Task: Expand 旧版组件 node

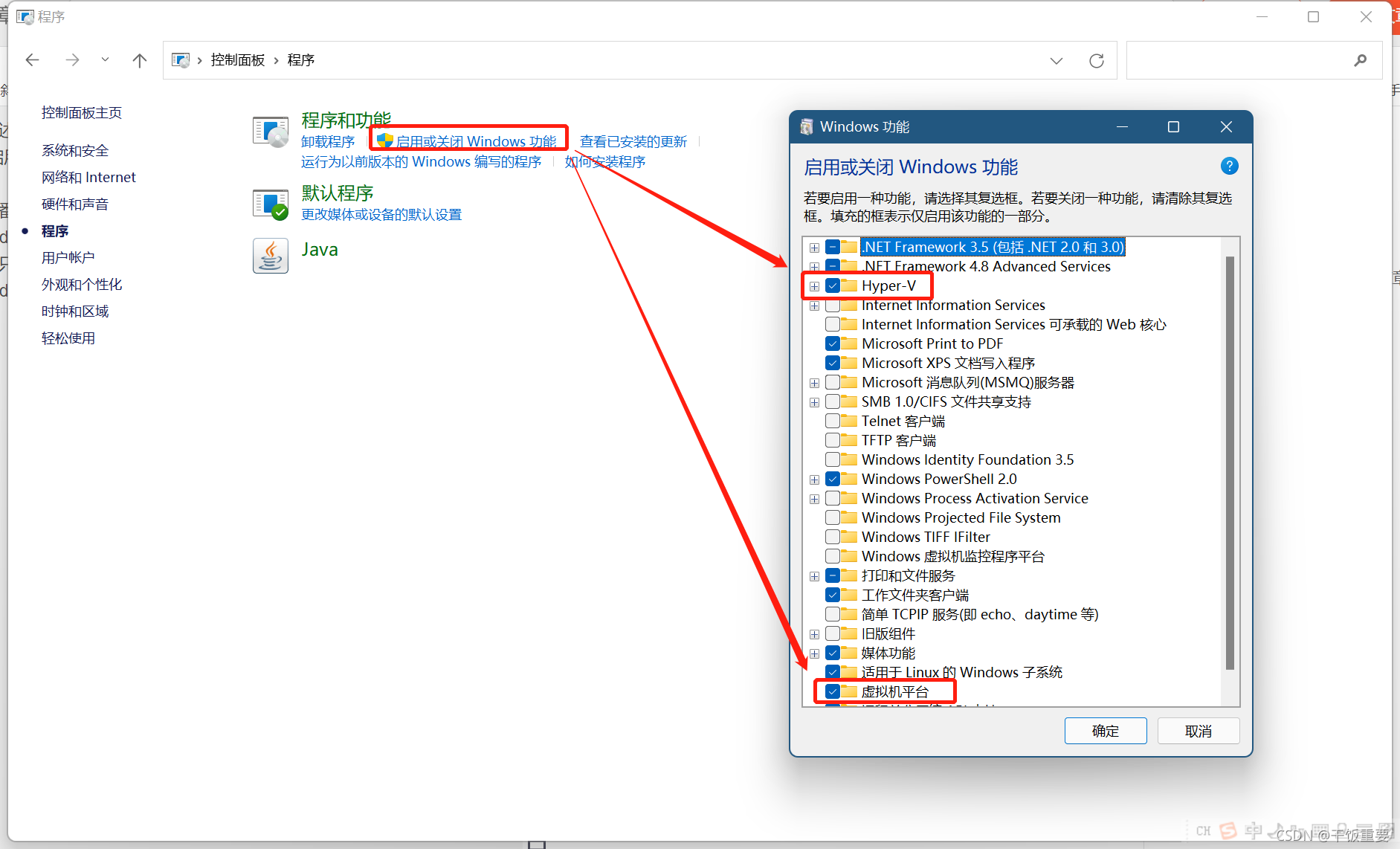Action: tap(814, 634)
